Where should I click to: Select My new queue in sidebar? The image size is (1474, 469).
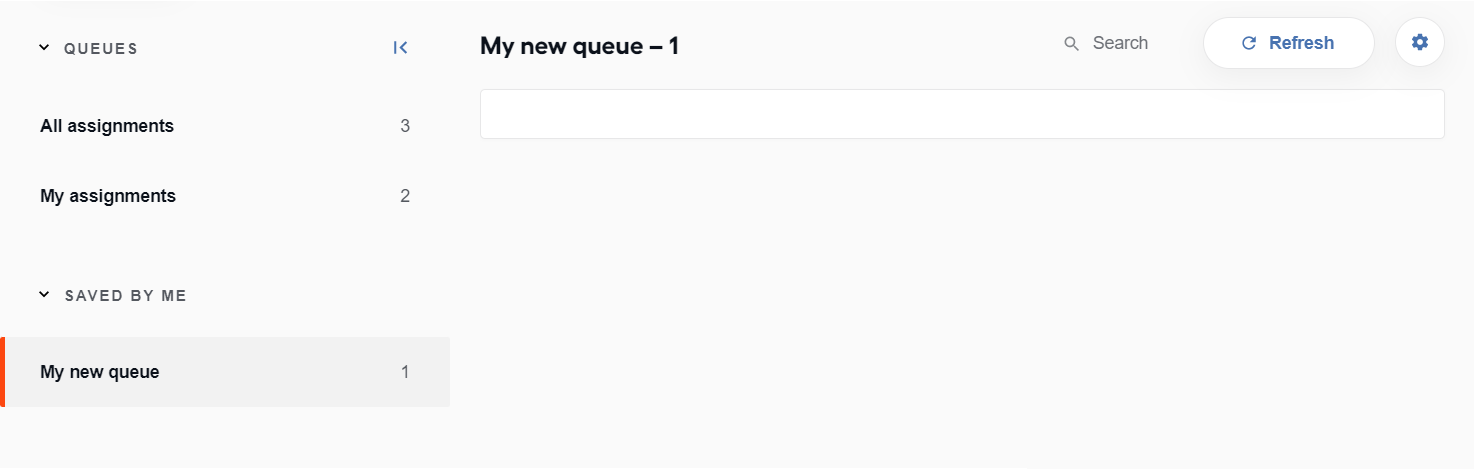click(x=225, y=372)
